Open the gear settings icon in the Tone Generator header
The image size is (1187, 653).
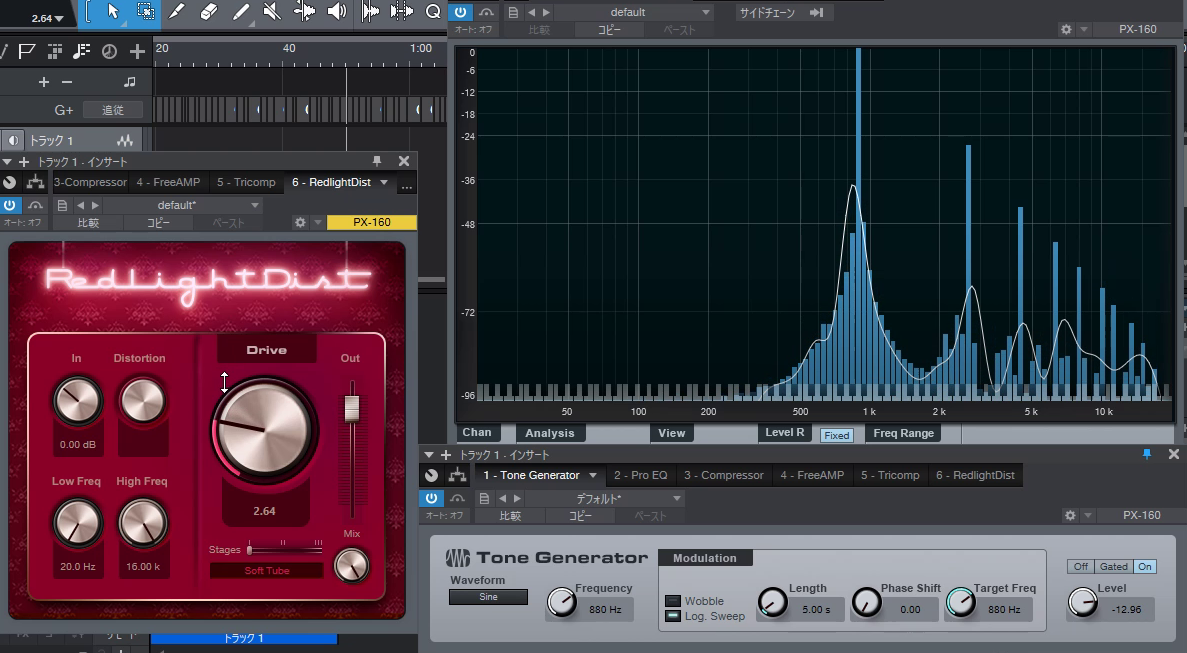[1070, 515]
